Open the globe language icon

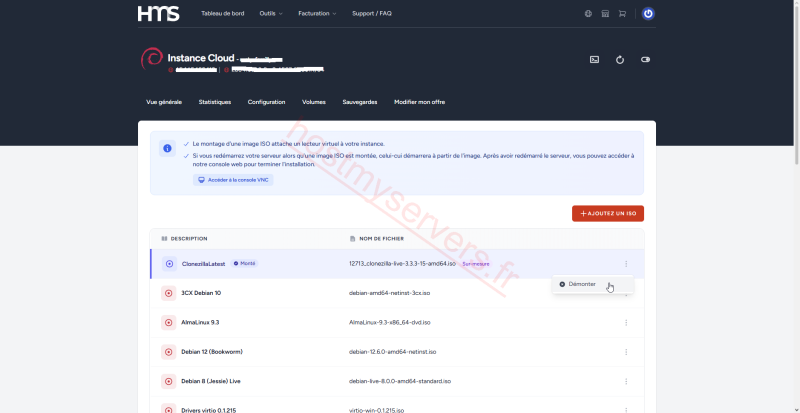click(588, 14)
